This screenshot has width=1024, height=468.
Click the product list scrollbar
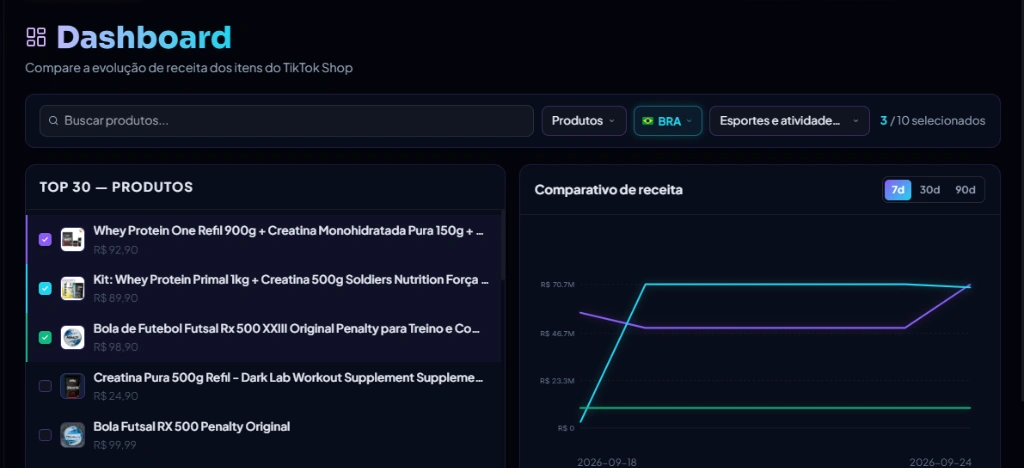pos(503,245)
